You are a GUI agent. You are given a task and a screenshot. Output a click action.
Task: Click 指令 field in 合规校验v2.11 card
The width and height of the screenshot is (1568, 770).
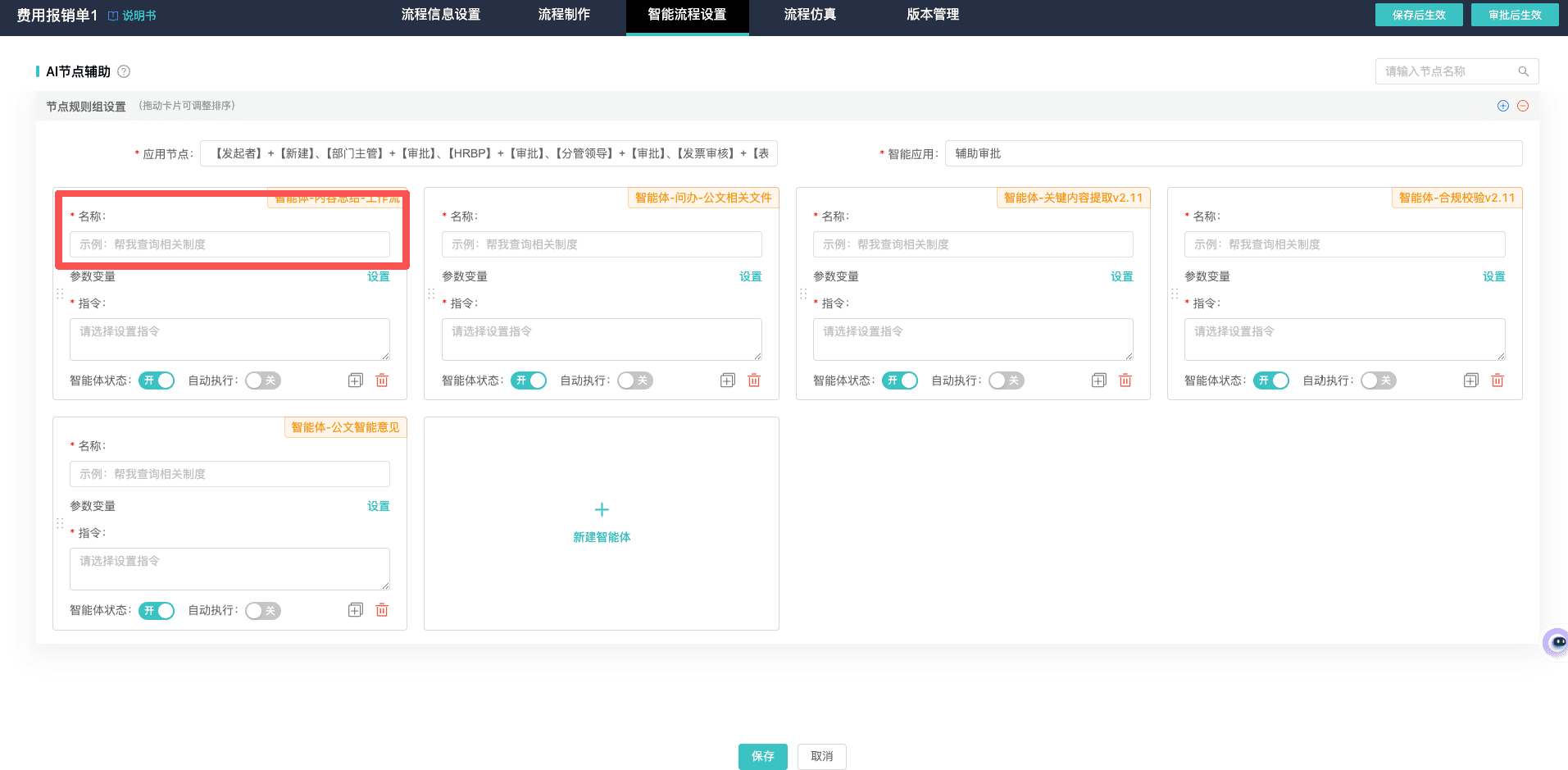click(x=1345, y=339)
